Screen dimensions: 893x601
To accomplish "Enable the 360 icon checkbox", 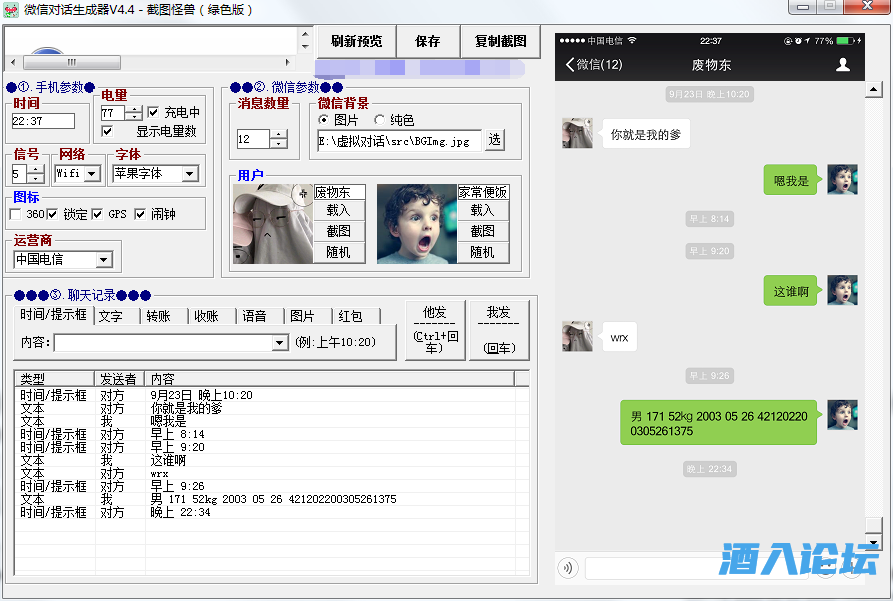I will (x=16, y=214).
